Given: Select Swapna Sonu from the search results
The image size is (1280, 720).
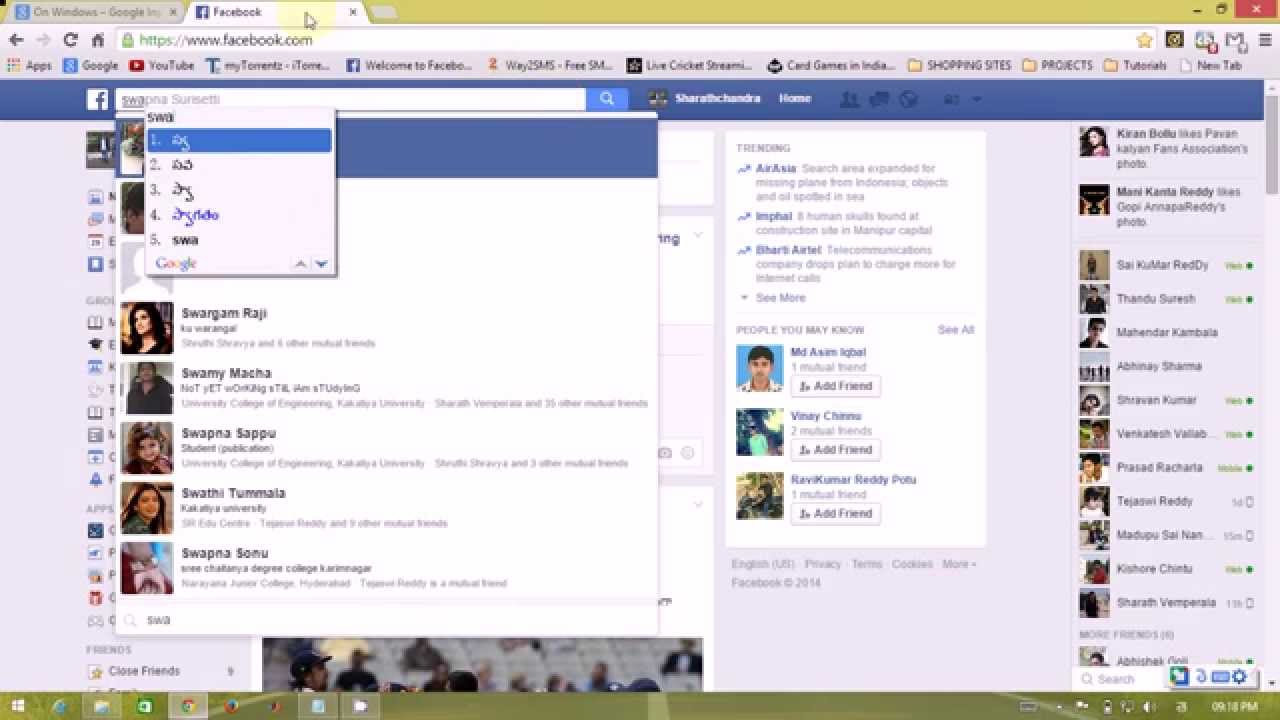Looking at the screenshot, I should (x=388, y=568).
